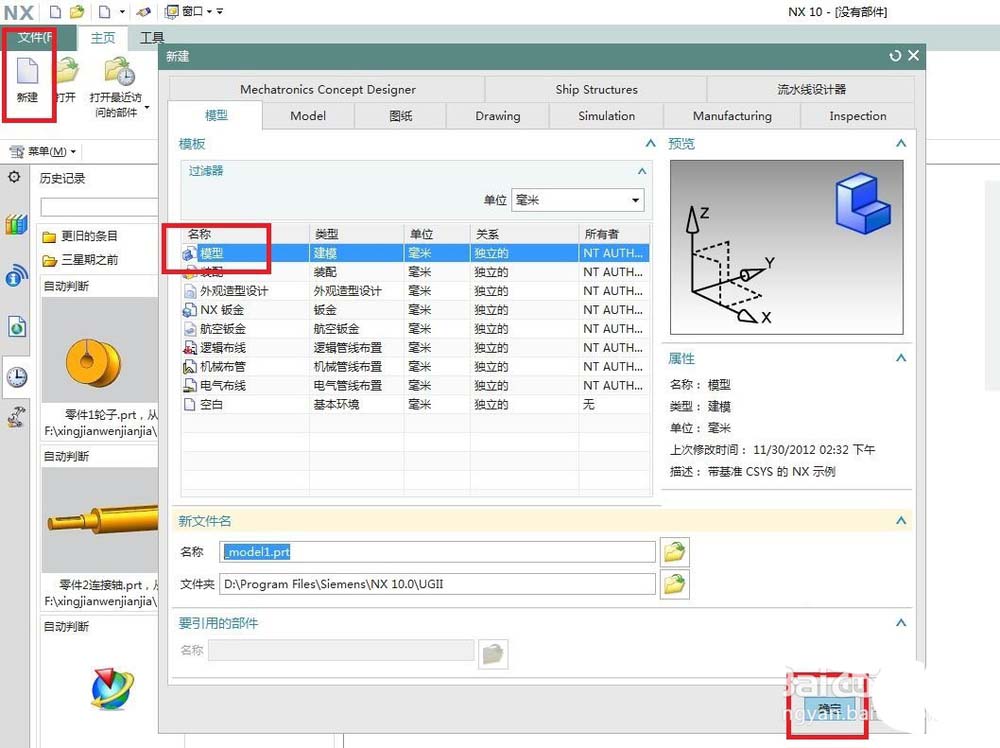Image resolution: width=1000 pixels, height=748 pixels.
Task: Open the 主页 ribbon tab
Action: tap(102, 38)
